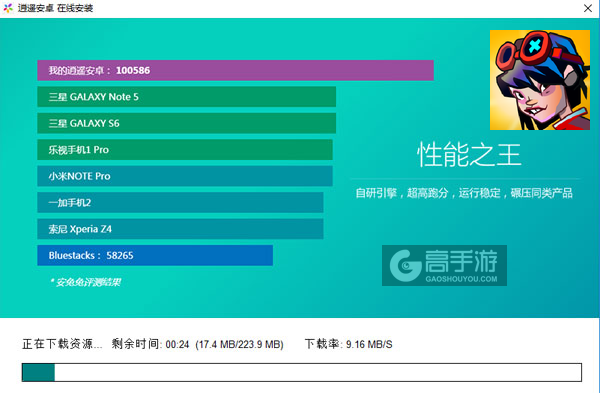The height and width of the screenshot is (393, 600).
Task: Select the 小米NOTE Pro bar
Action: point(185,176)
